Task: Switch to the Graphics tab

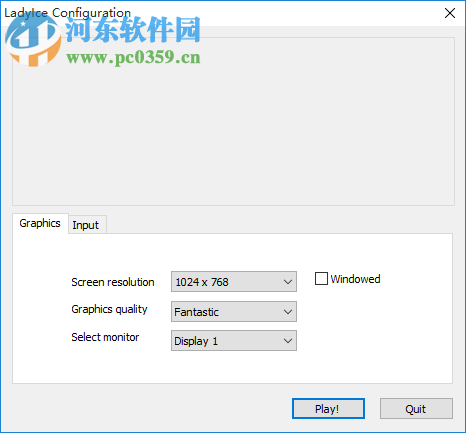Action: tap(40, 223)
